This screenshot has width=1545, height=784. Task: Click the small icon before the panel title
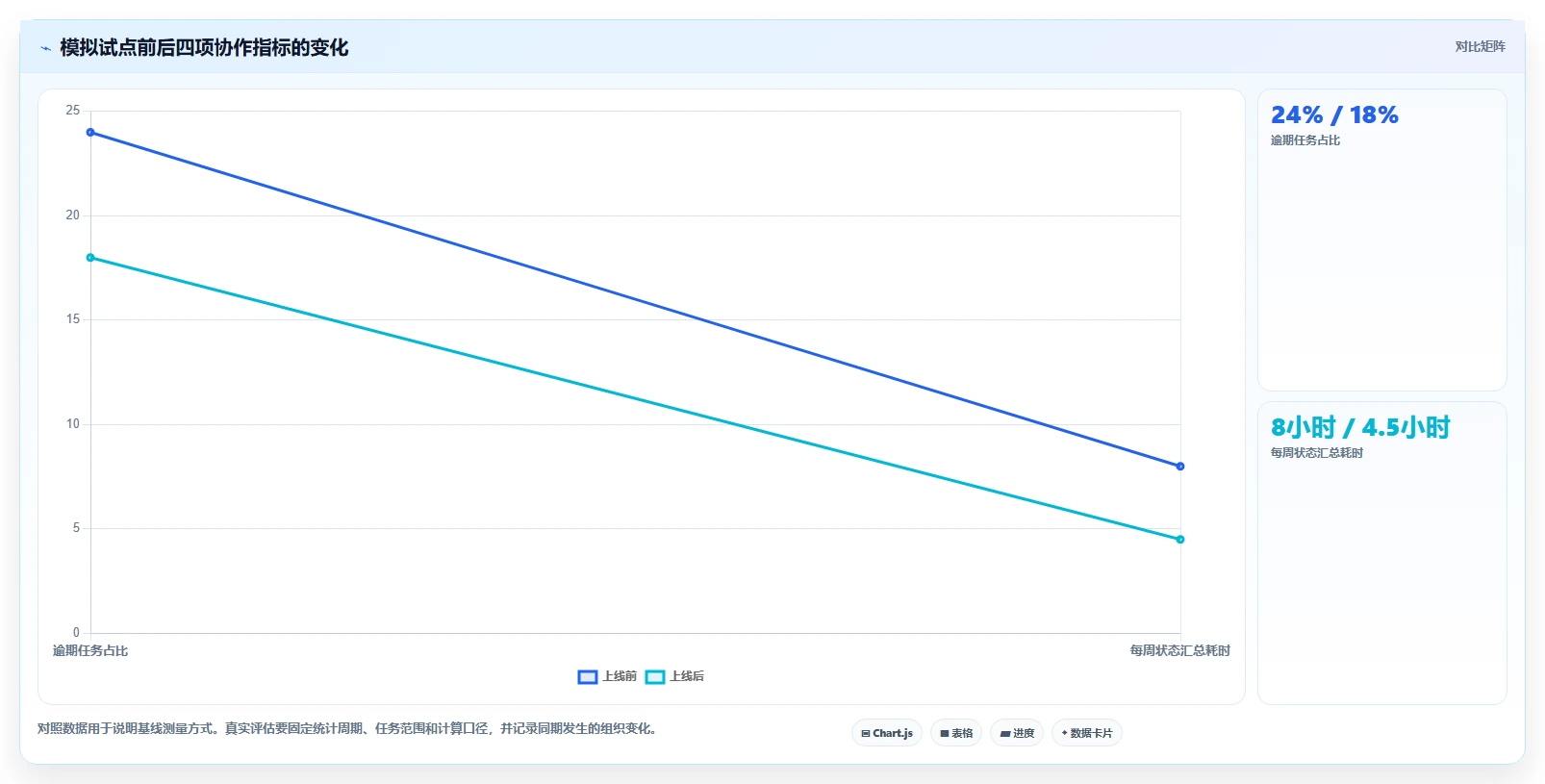[45, 48]
